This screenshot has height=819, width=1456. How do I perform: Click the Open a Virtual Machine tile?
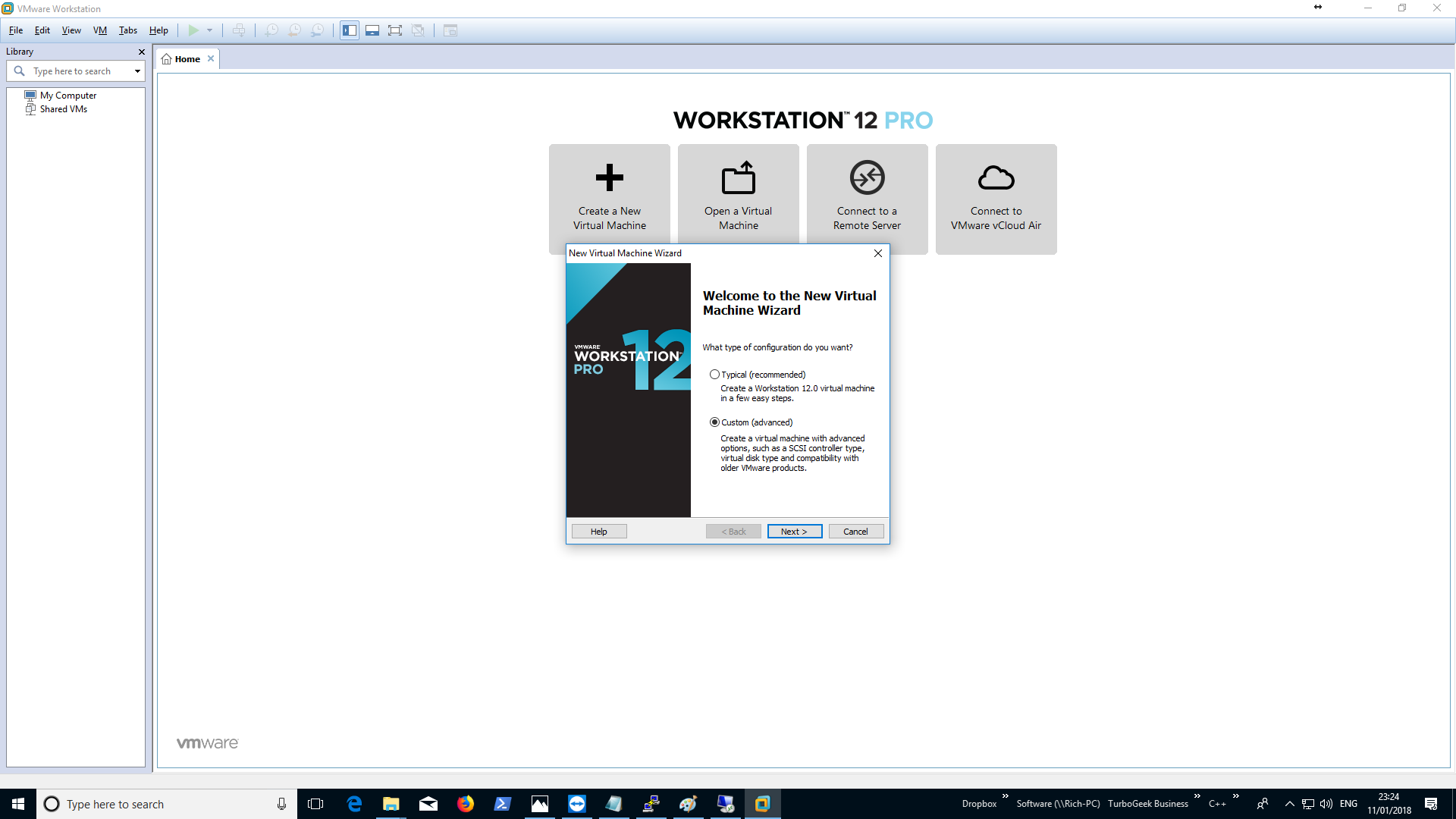point(739,199)
